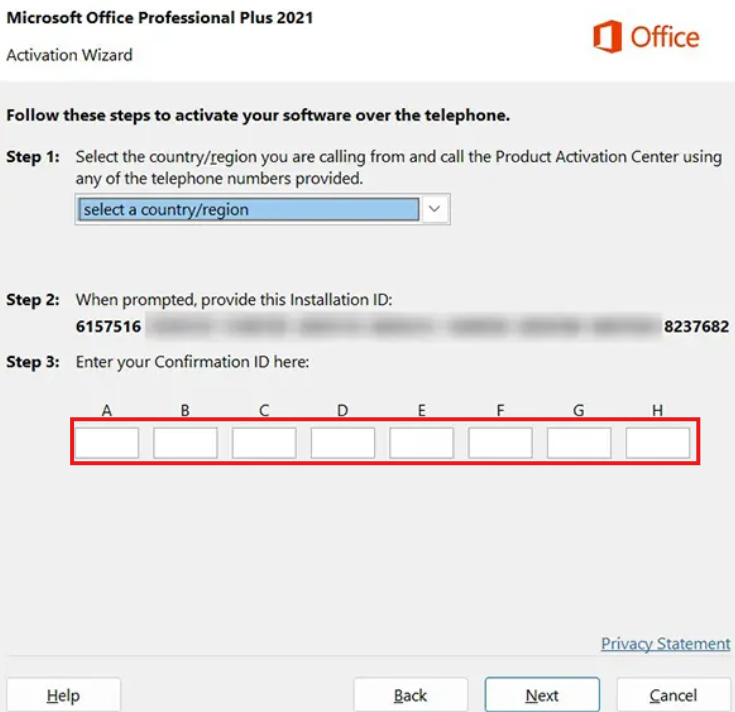Click Installation ID starting digits 6157516
The height and width of the screenshot is (712, 735).
click(x=109, y=326)
